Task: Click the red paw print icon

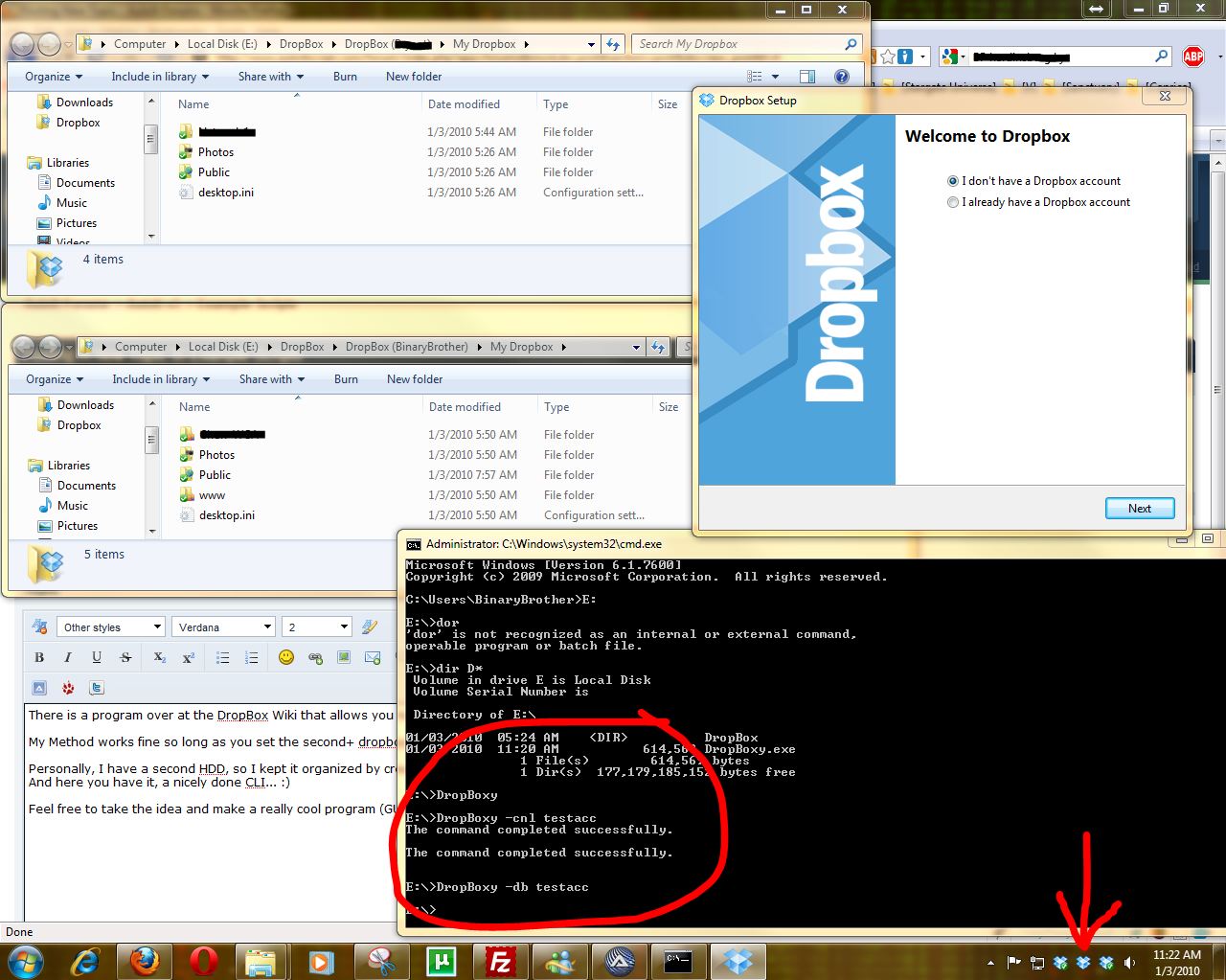Action: pyautogui.click(x=68, y=688)
